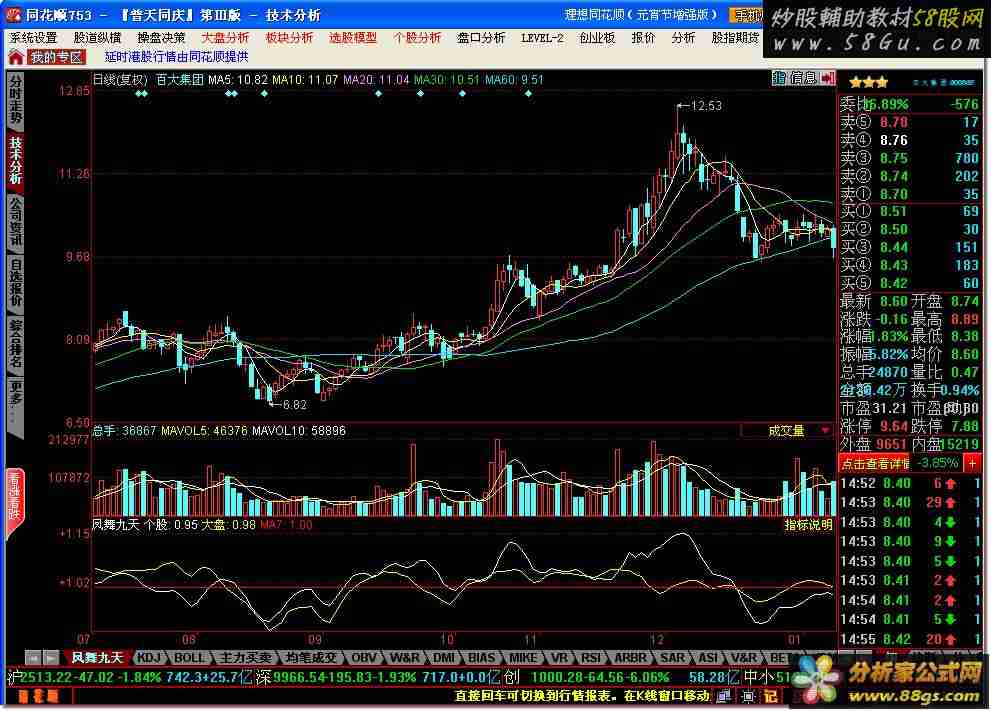
Task: Click the 卖④ 8.76 order book row
Action: (x=909, y=140)
